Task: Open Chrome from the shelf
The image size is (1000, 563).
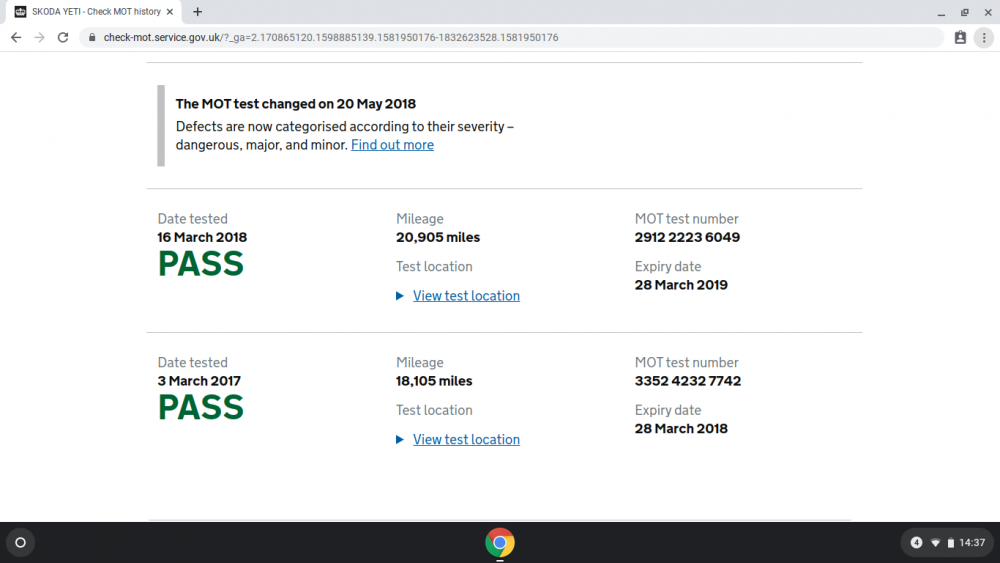Action: click(x=500, y=543)
